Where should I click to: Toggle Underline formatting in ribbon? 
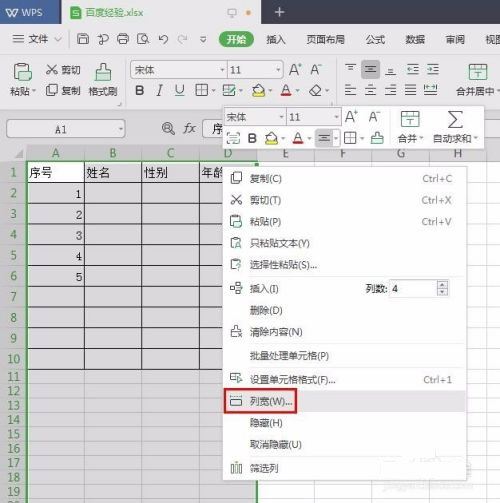[x=180, y=90]
